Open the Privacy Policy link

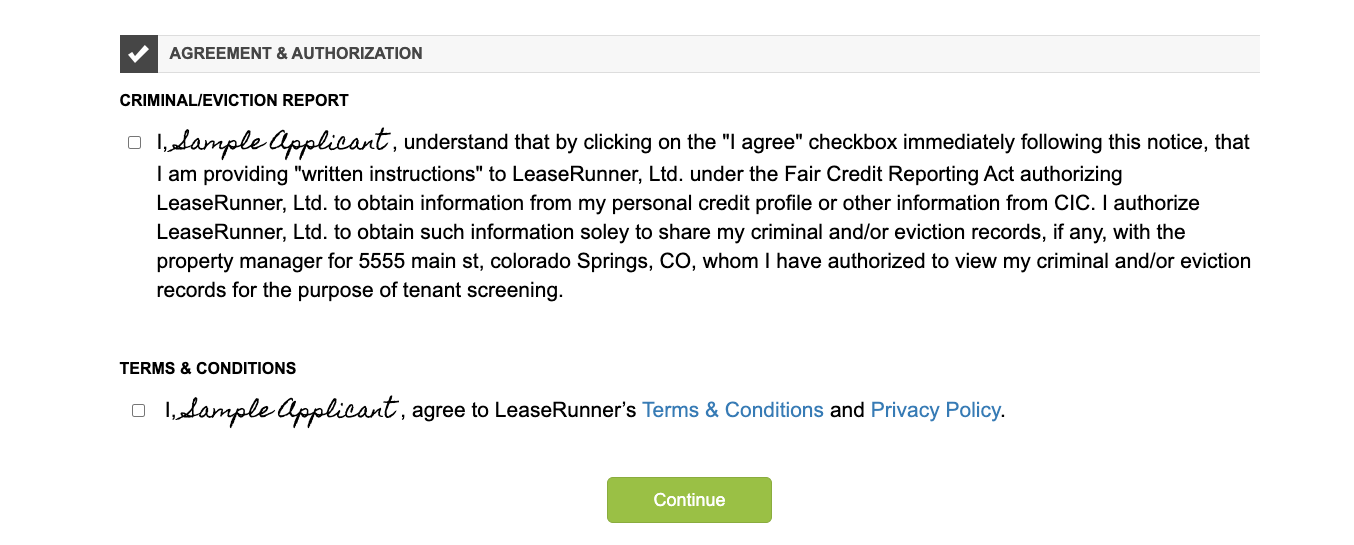(935, 410)
